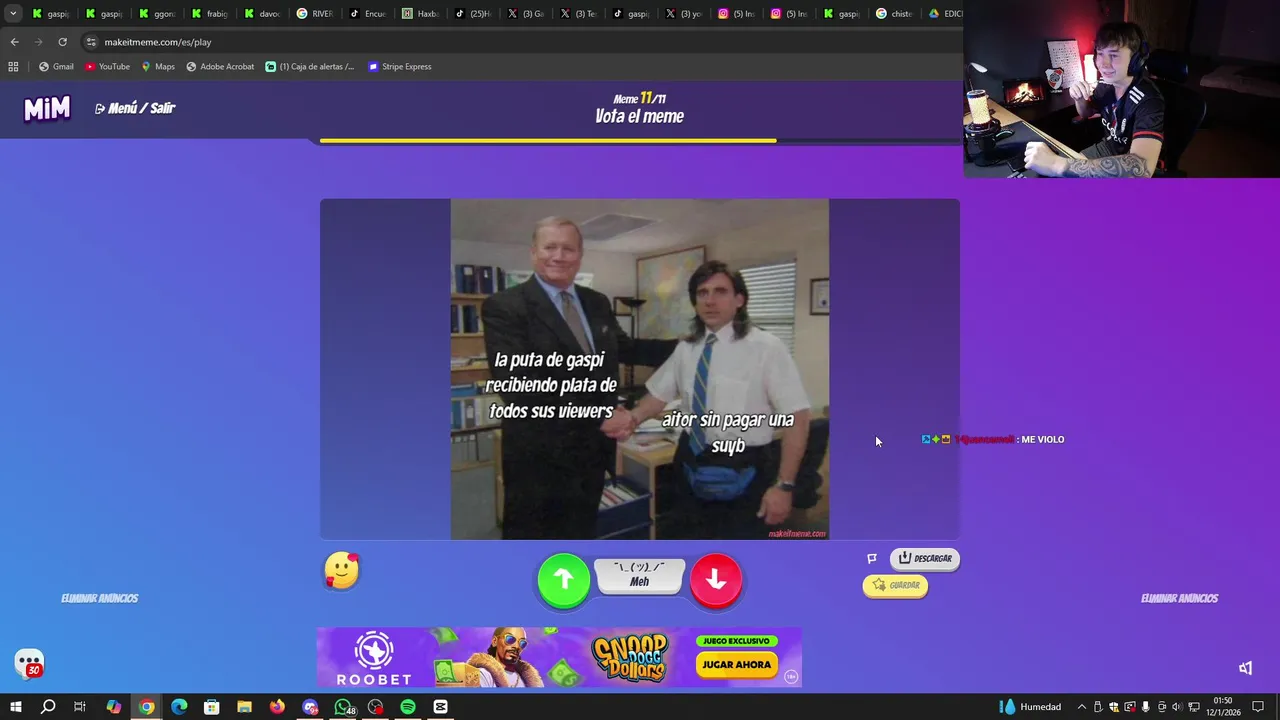This screenshot has height=720, width=1280.
Task: Open CapCut from taskbar
Action: 440,707
